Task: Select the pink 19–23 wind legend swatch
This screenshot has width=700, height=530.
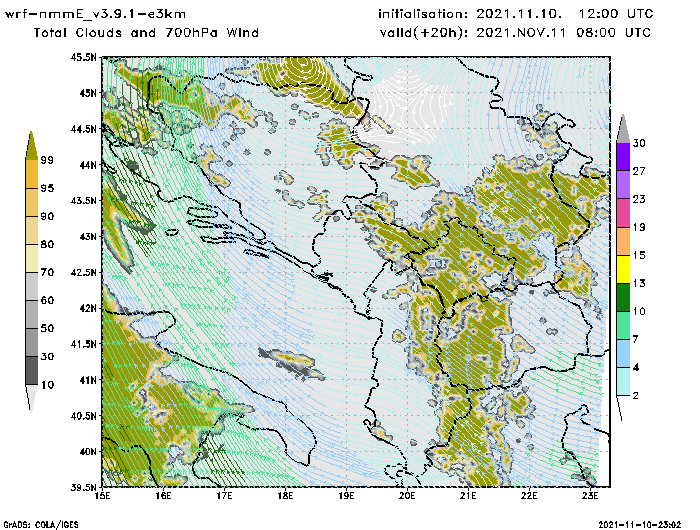Action: click(623, 213)
